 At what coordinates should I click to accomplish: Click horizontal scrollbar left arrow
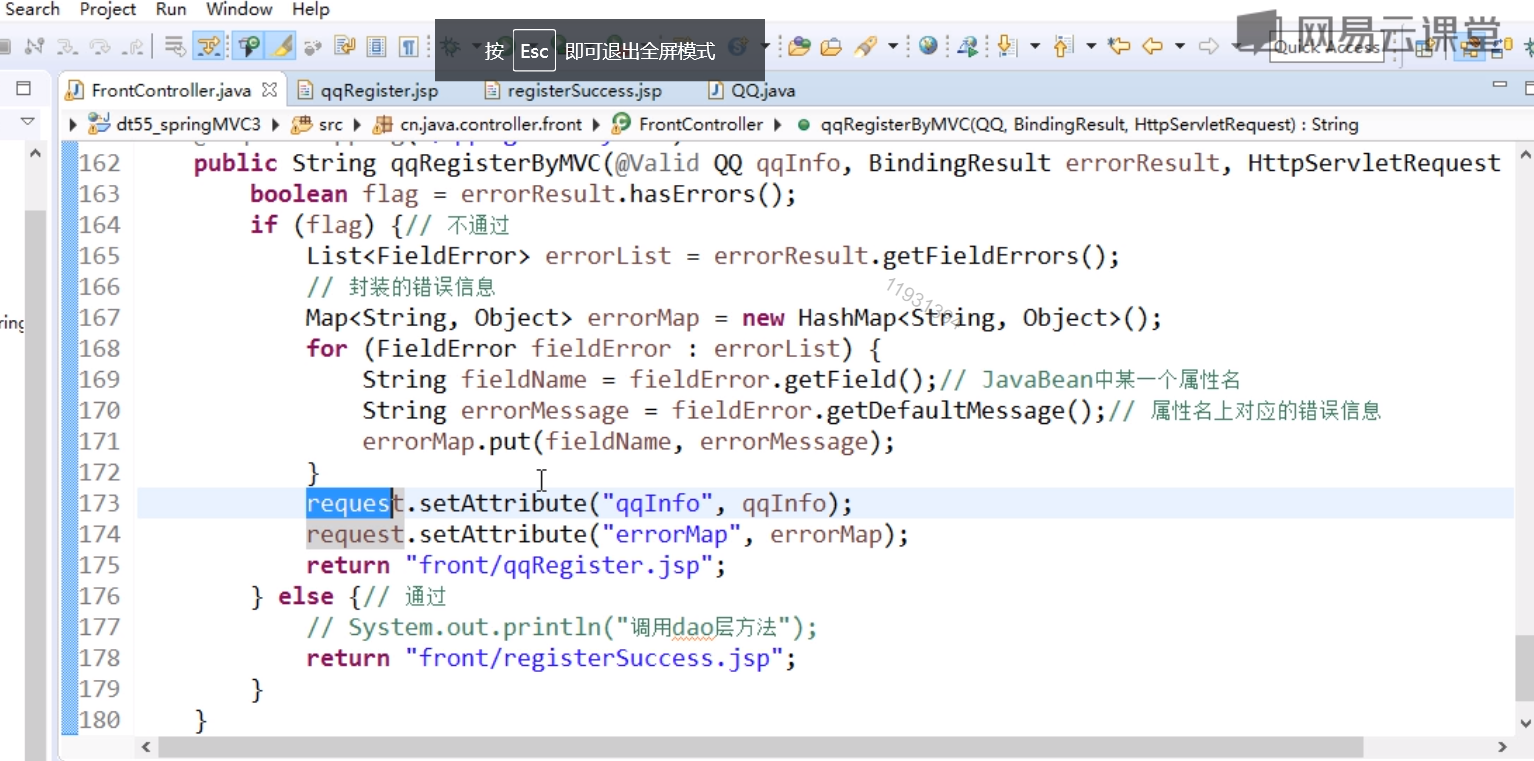pyautogui.click(x=148, y=747)
